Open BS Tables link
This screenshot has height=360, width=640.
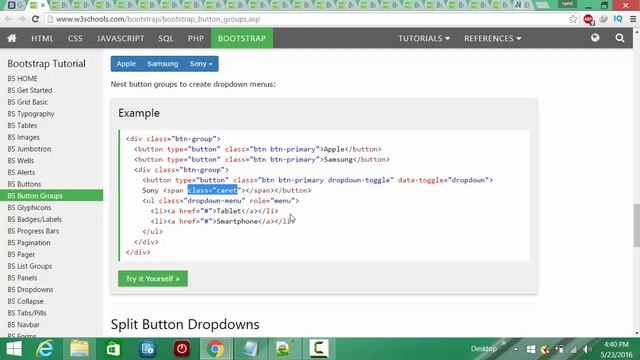point(22,125)
